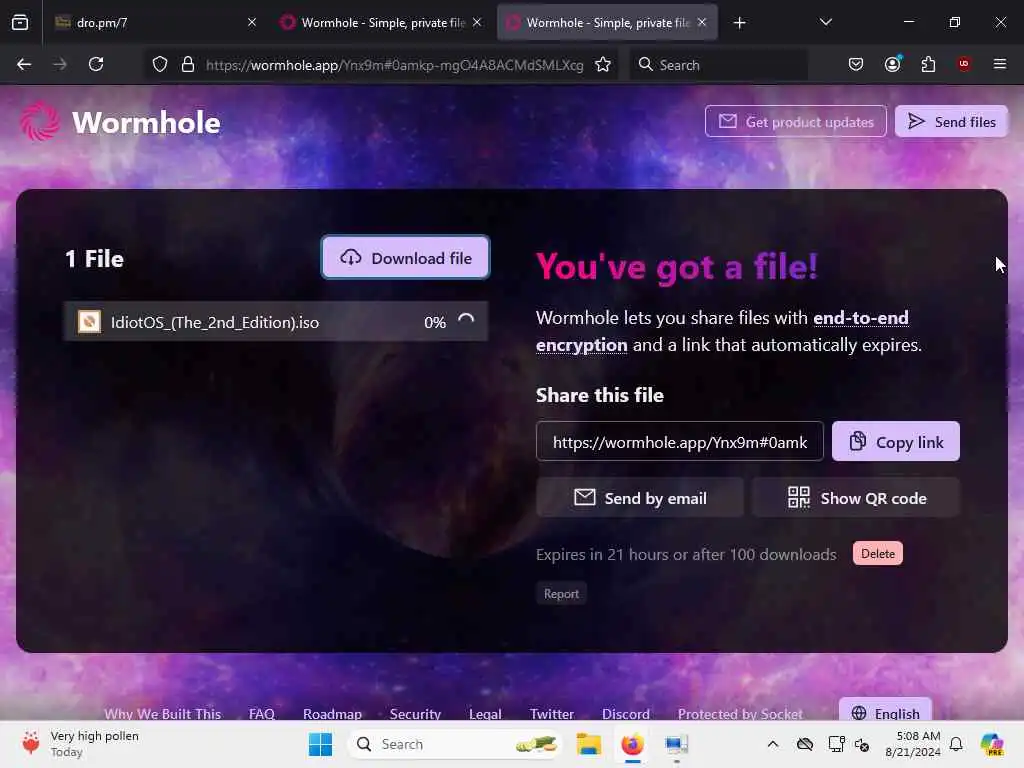Click the site lock icon
1024x768 pixels.
tap(188, 64)
